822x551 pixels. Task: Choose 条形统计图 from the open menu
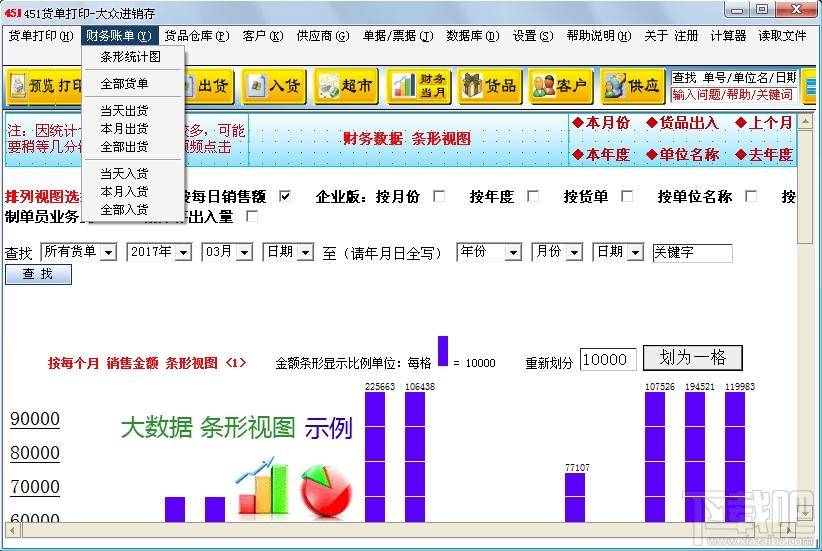[133, 57]
